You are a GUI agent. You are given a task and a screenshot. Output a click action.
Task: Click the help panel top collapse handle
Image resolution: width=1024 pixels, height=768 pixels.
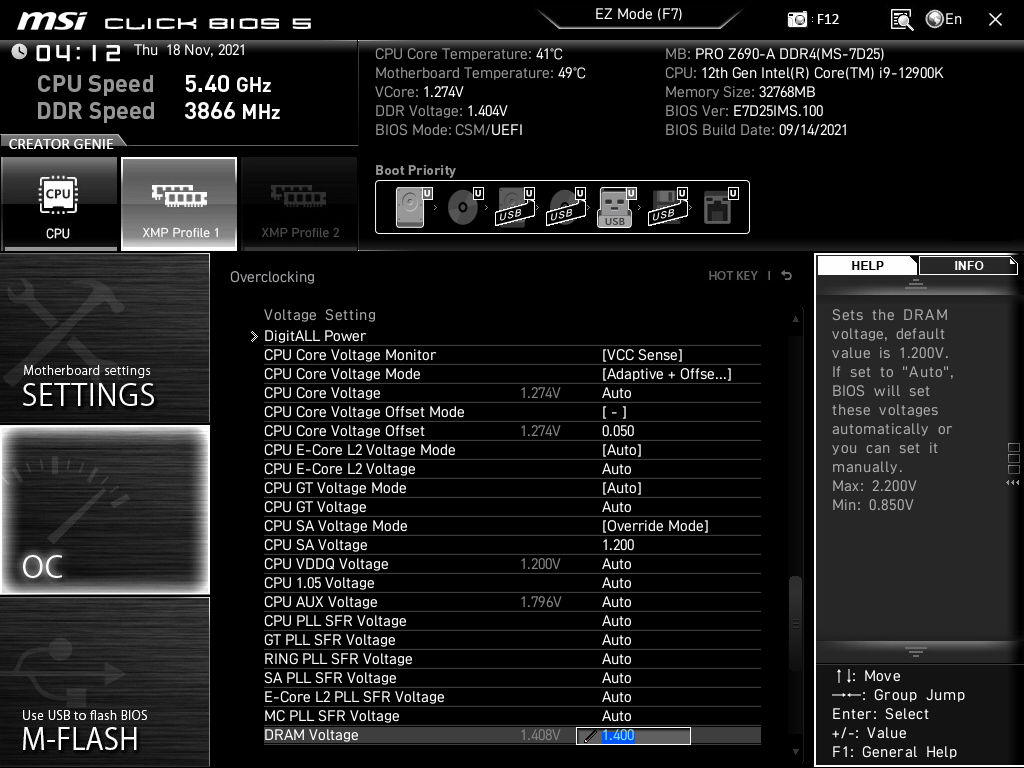click(916, 283)
